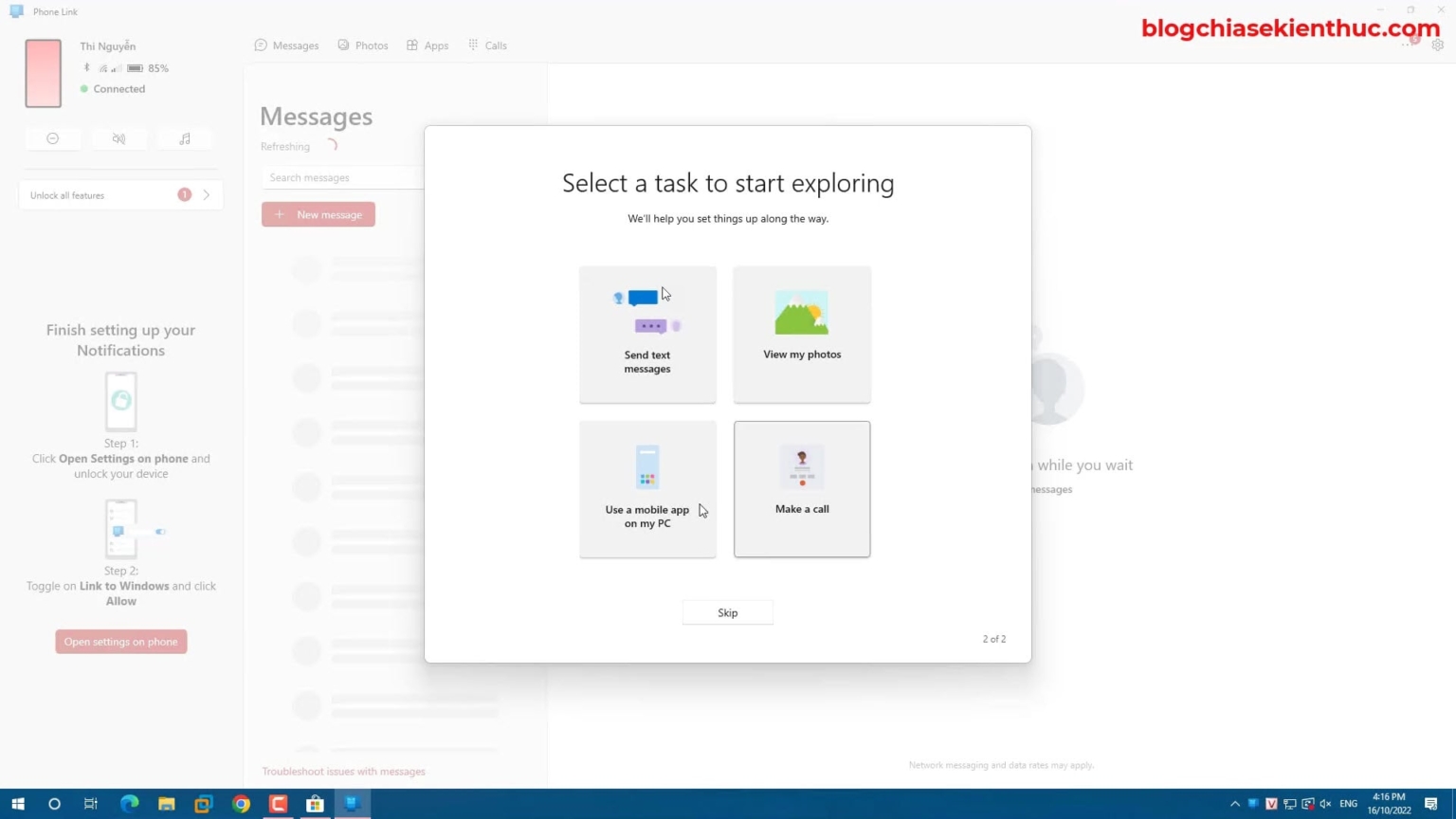1456x819 pixels.
Task: Open the See more (...) menu
Action: [x=1407, y=45]
